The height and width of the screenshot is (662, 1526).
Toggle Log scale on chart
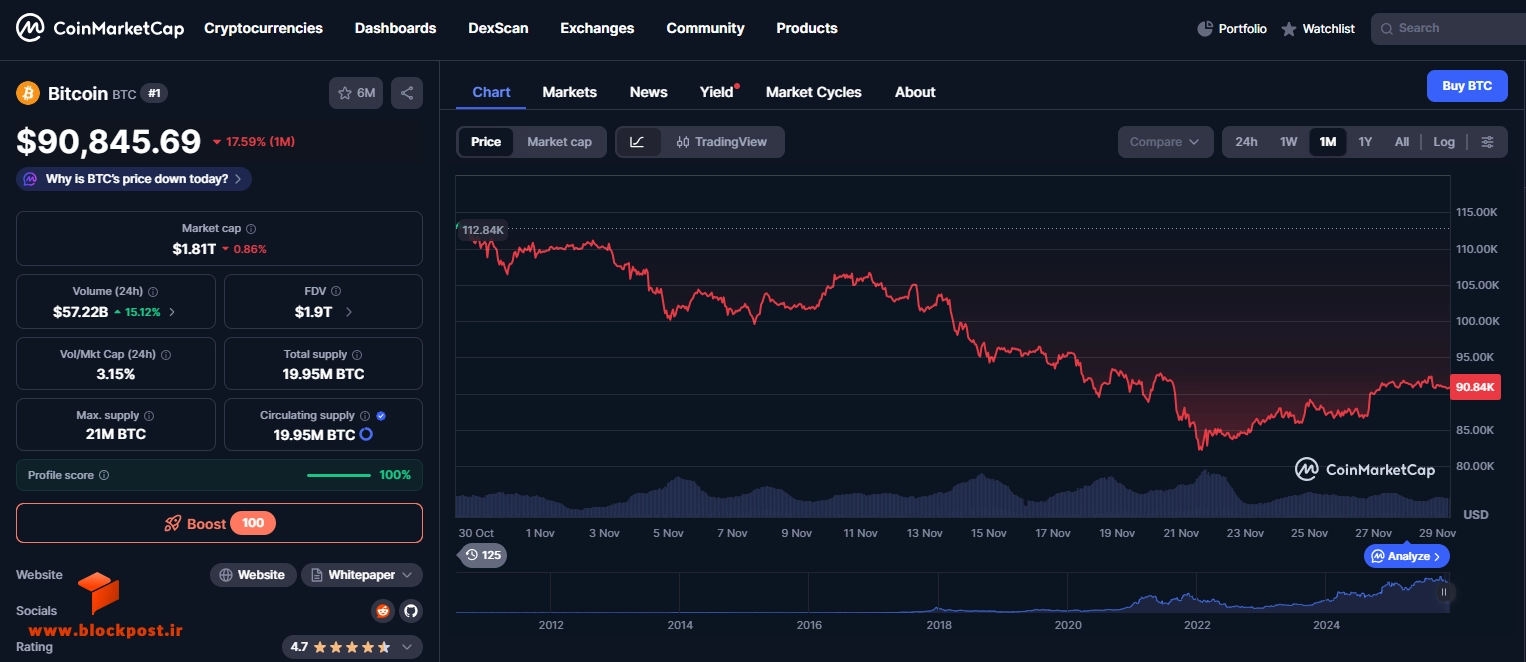tap(1444, 142)
